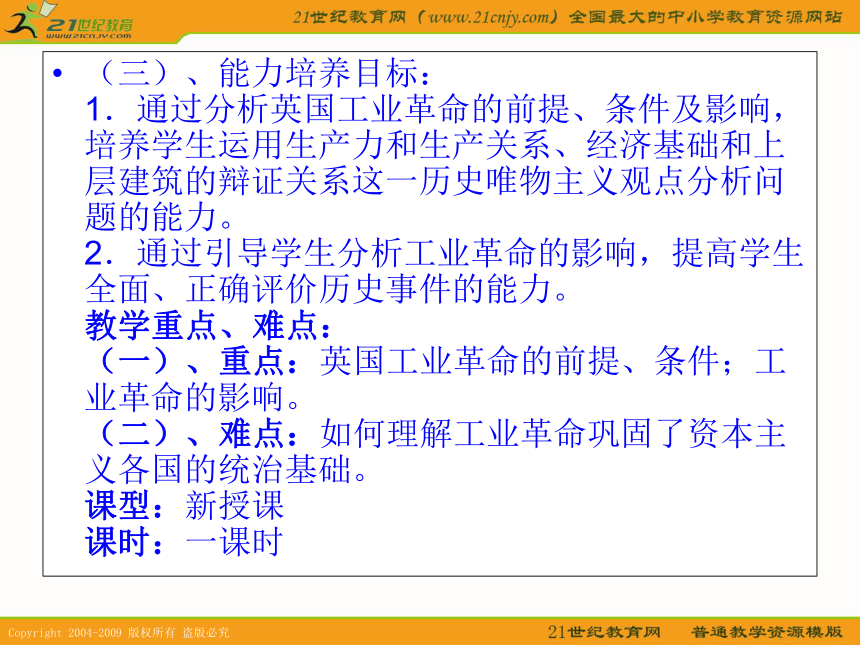860x645 pixels.
Task: Click the bullet point before (三)
Action: (x=58, y=72)
